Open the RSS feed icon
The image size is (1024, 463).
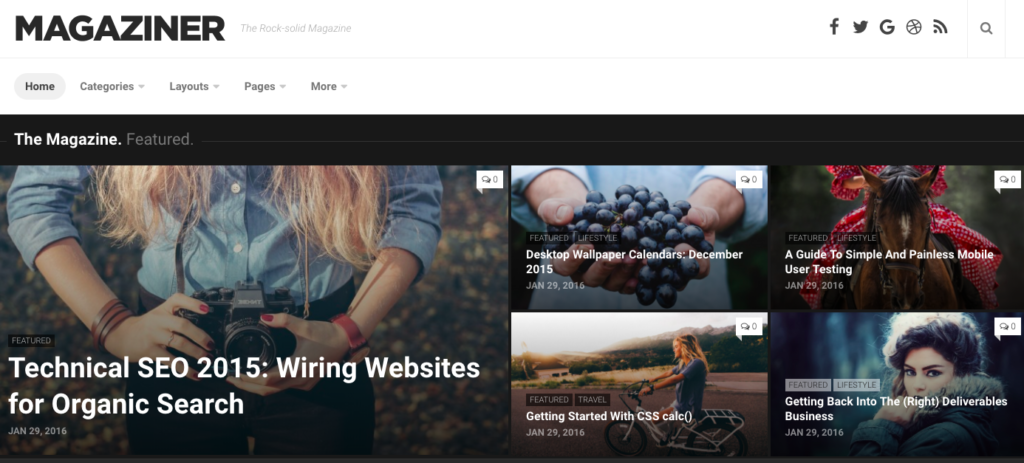tap(940, 27)
